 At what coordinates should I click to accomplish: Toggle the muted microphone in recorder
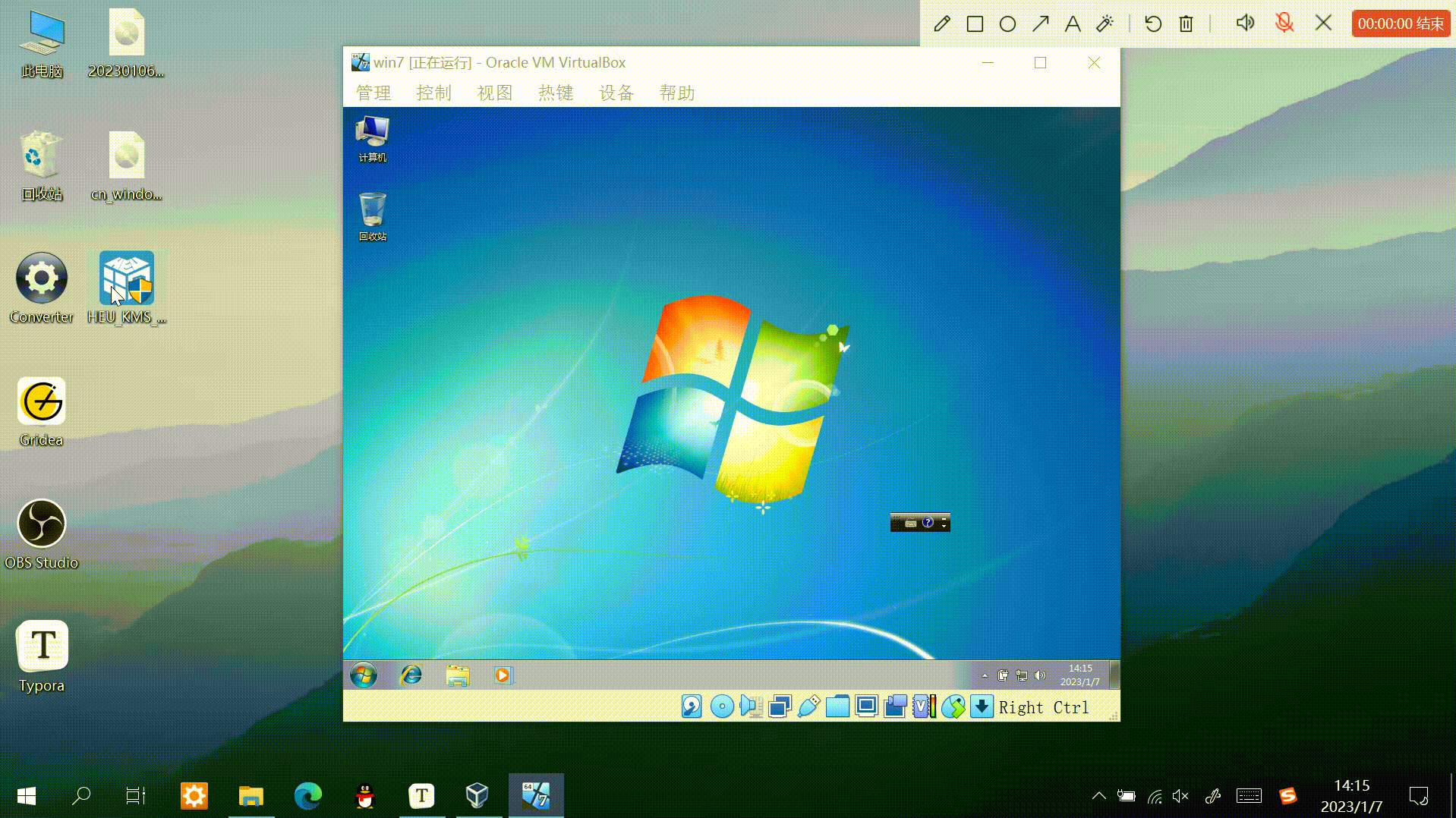(1284, 23)
